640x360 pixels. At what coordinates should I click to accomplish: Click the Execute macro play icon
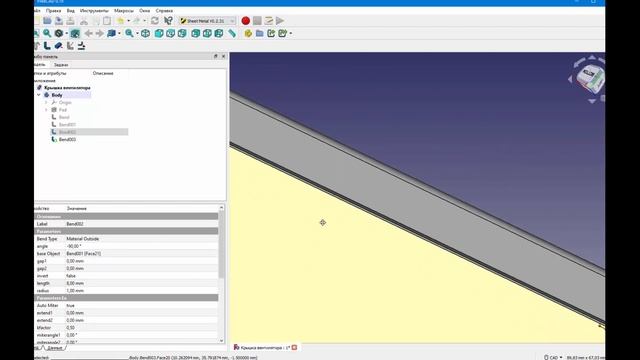click(280, 21)
